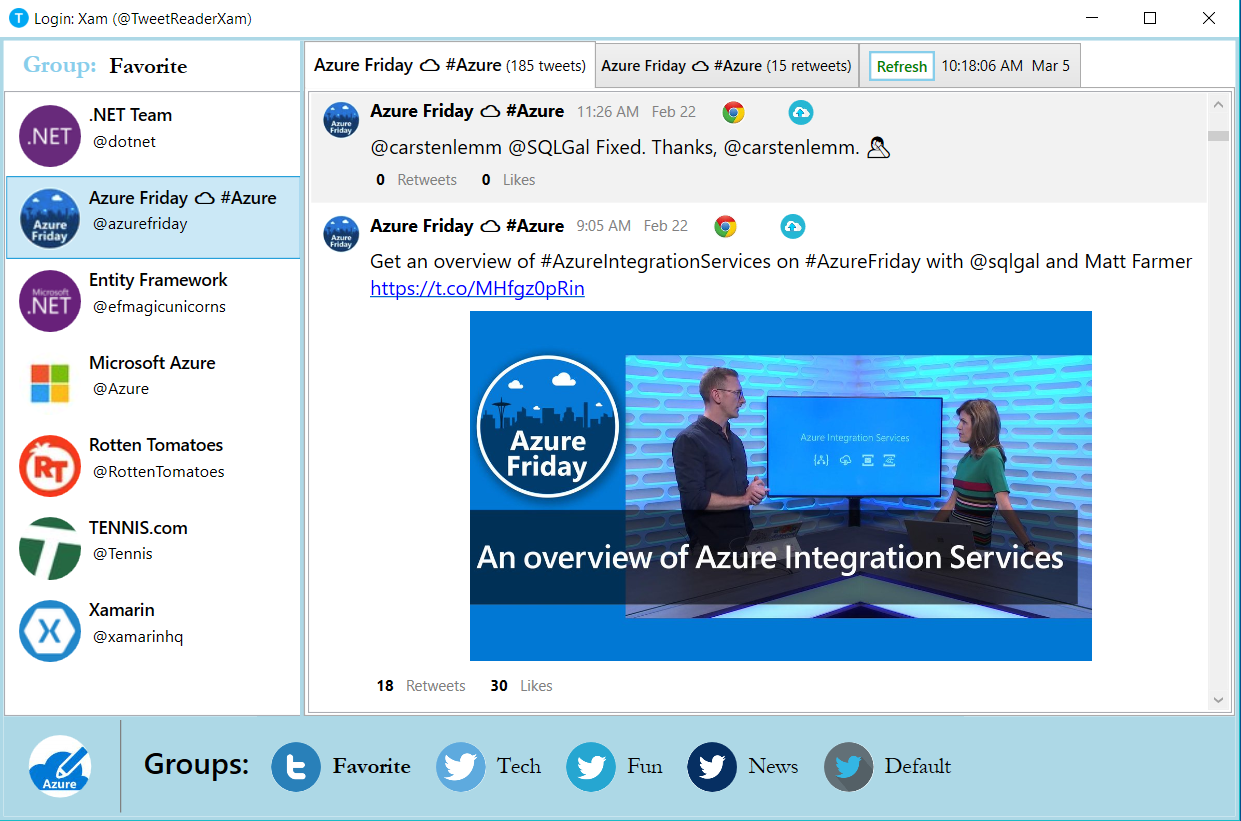Click the '9:05 AM Feb 22' timestamp
The image size is (1241, 821).
[632, 226]
